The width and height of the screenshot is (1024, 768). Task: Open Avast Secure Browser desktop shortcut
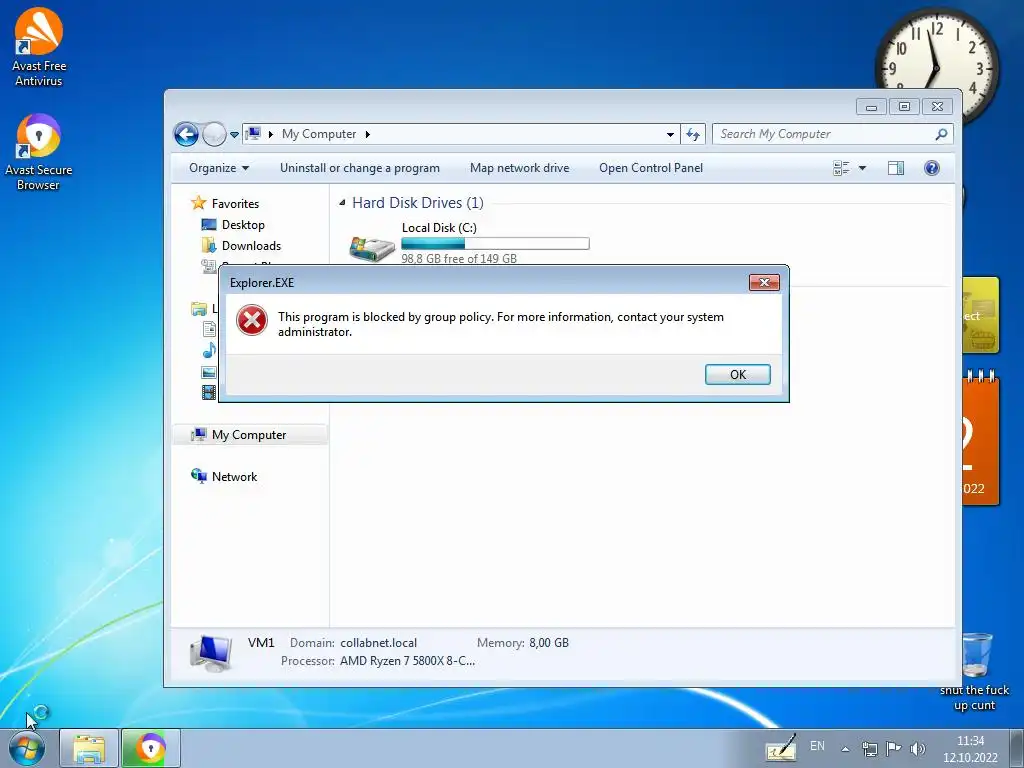39,152
